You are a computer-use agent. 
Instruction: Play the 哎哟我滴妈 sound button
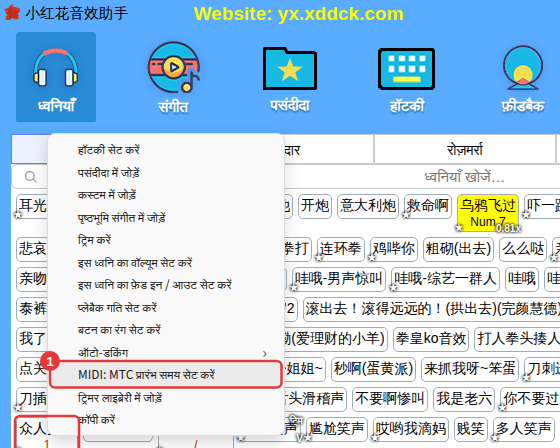410,429
